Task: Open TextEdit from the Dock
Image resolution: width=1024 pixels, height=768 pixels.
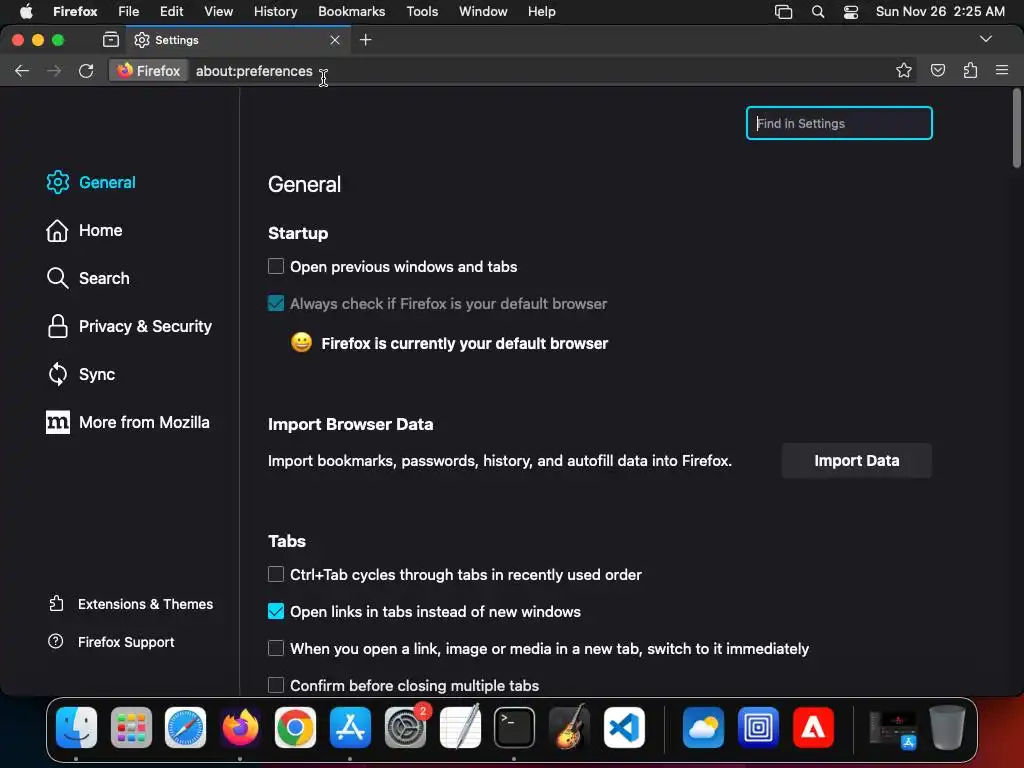Action: (460, 727)
